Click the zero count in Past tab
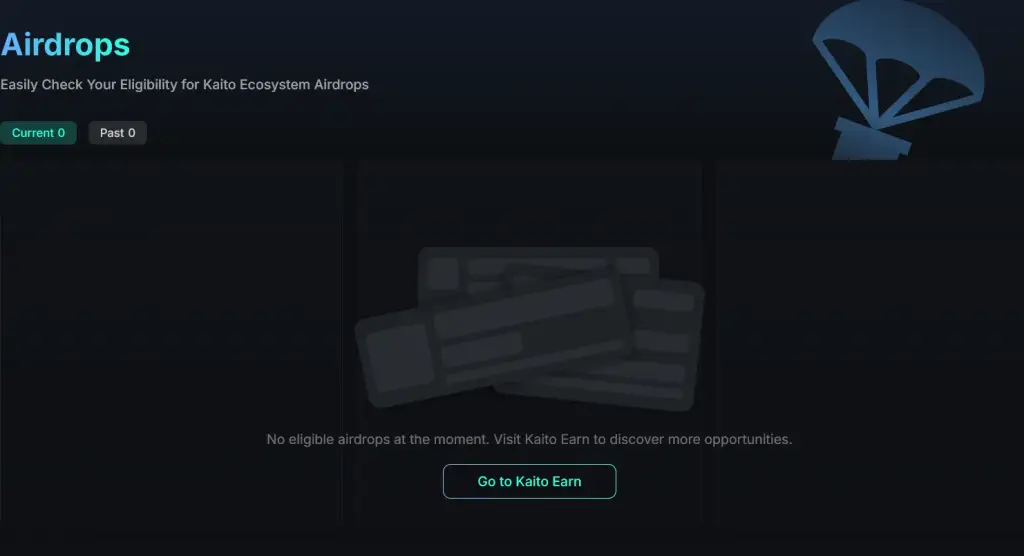1024x556 pixels. (131, 133)
